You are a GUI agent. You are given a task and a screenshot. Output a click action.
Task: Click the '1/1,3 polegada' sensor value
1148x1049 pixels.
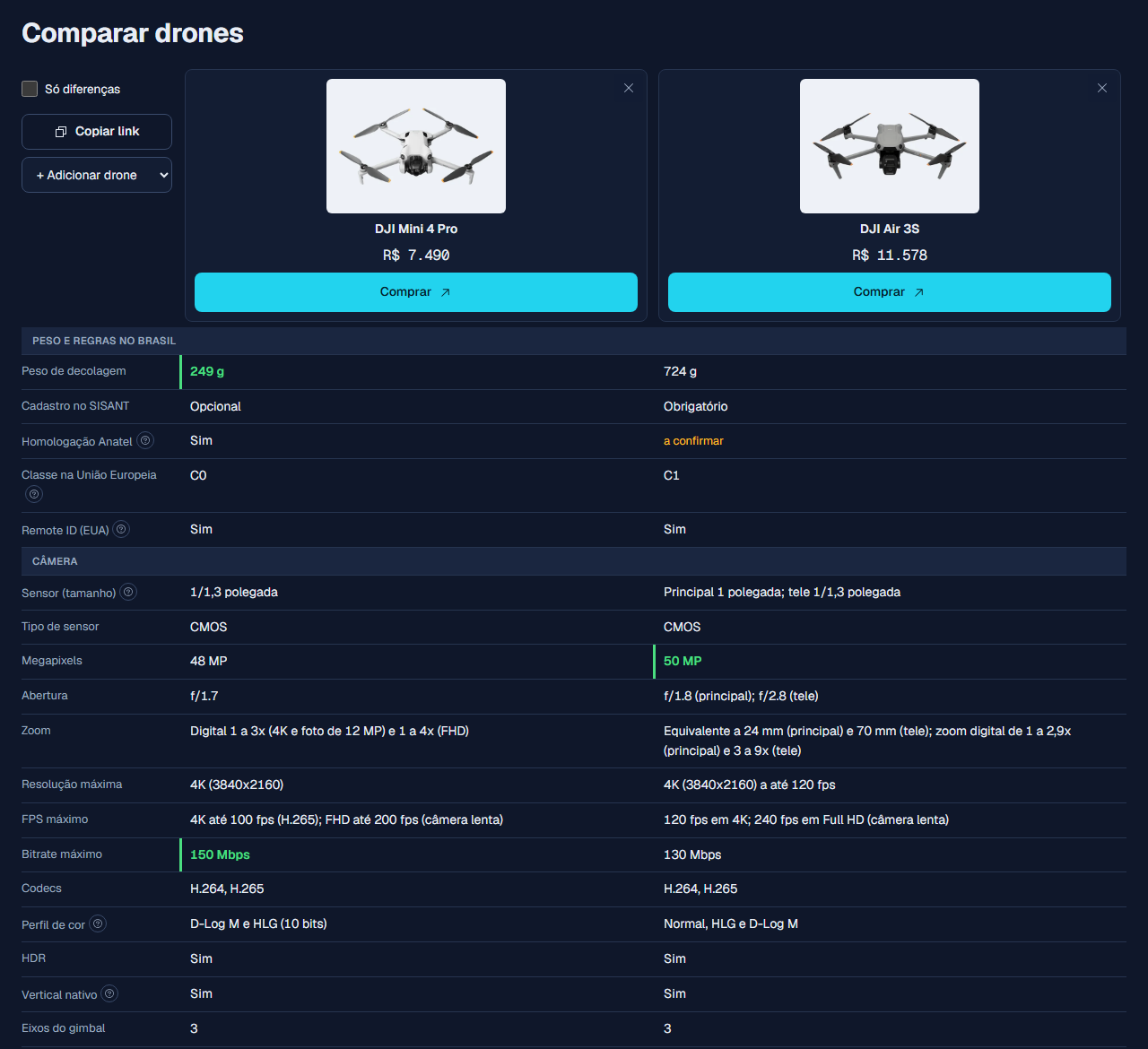pyautogui.click(x=234, y=592)
